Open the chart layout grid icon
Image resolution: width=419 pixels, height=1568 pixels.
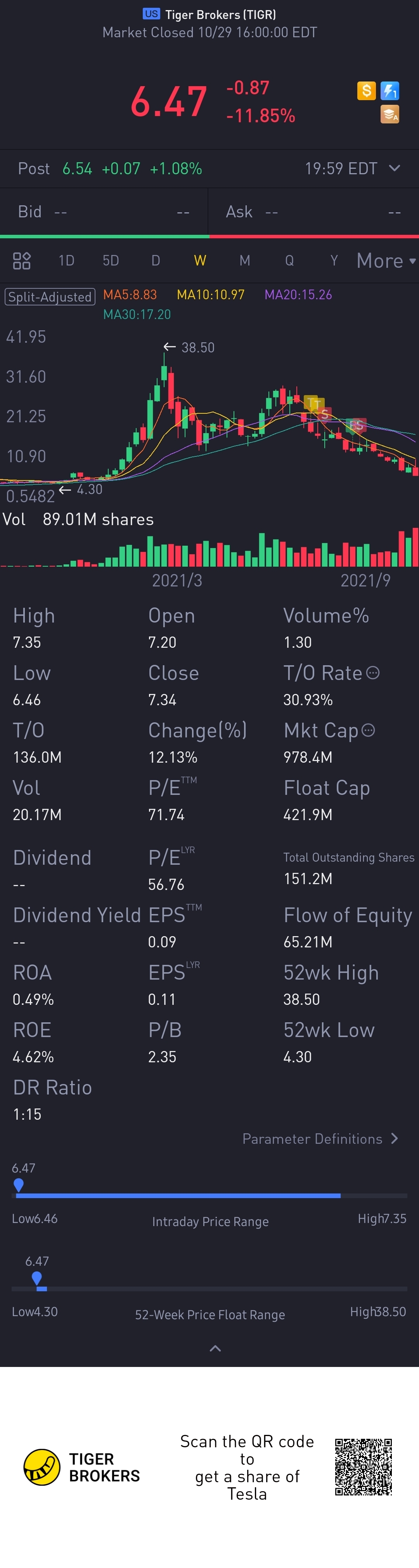click(x=22, y=260)
